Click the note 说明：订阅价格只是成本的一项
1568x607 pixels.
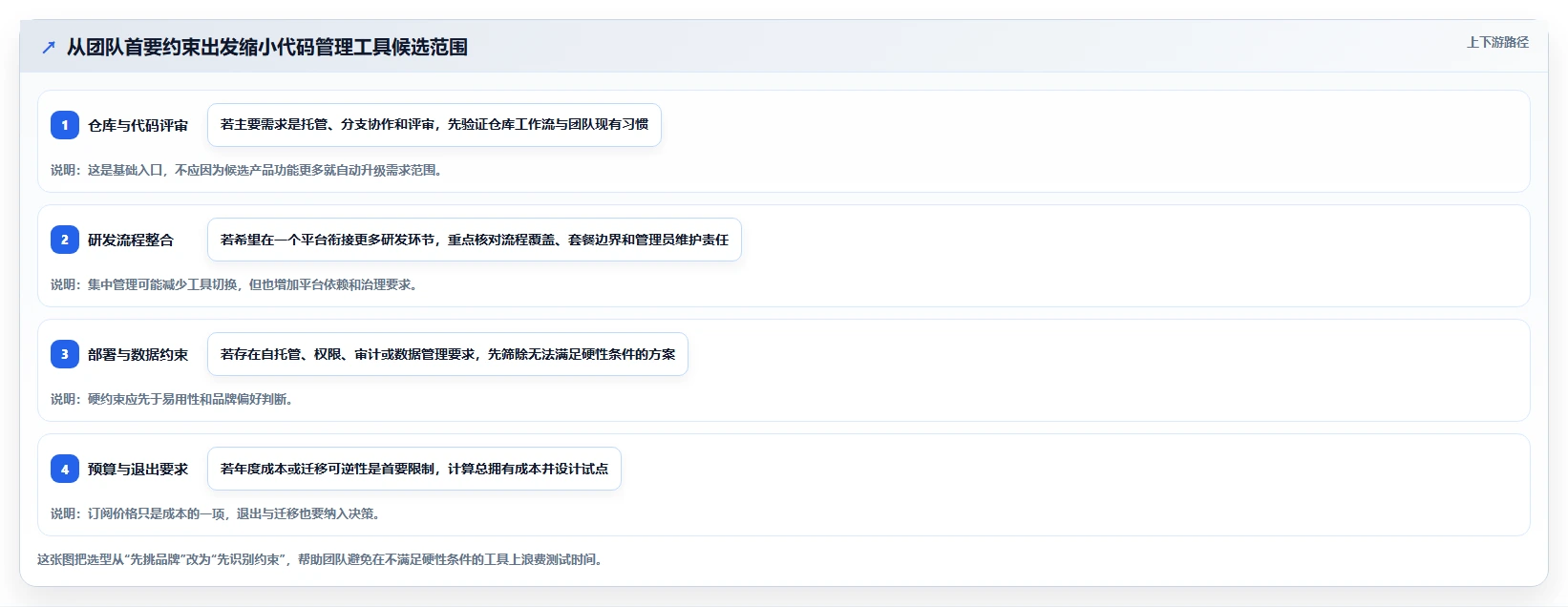coord(216,513)
